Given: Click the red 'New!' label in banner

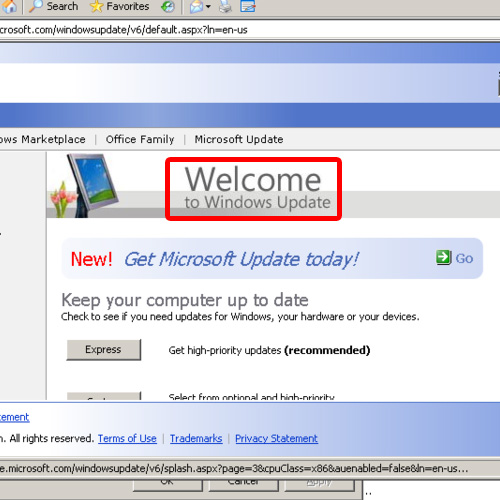Looking at the screenshot, I should [92, 259].
